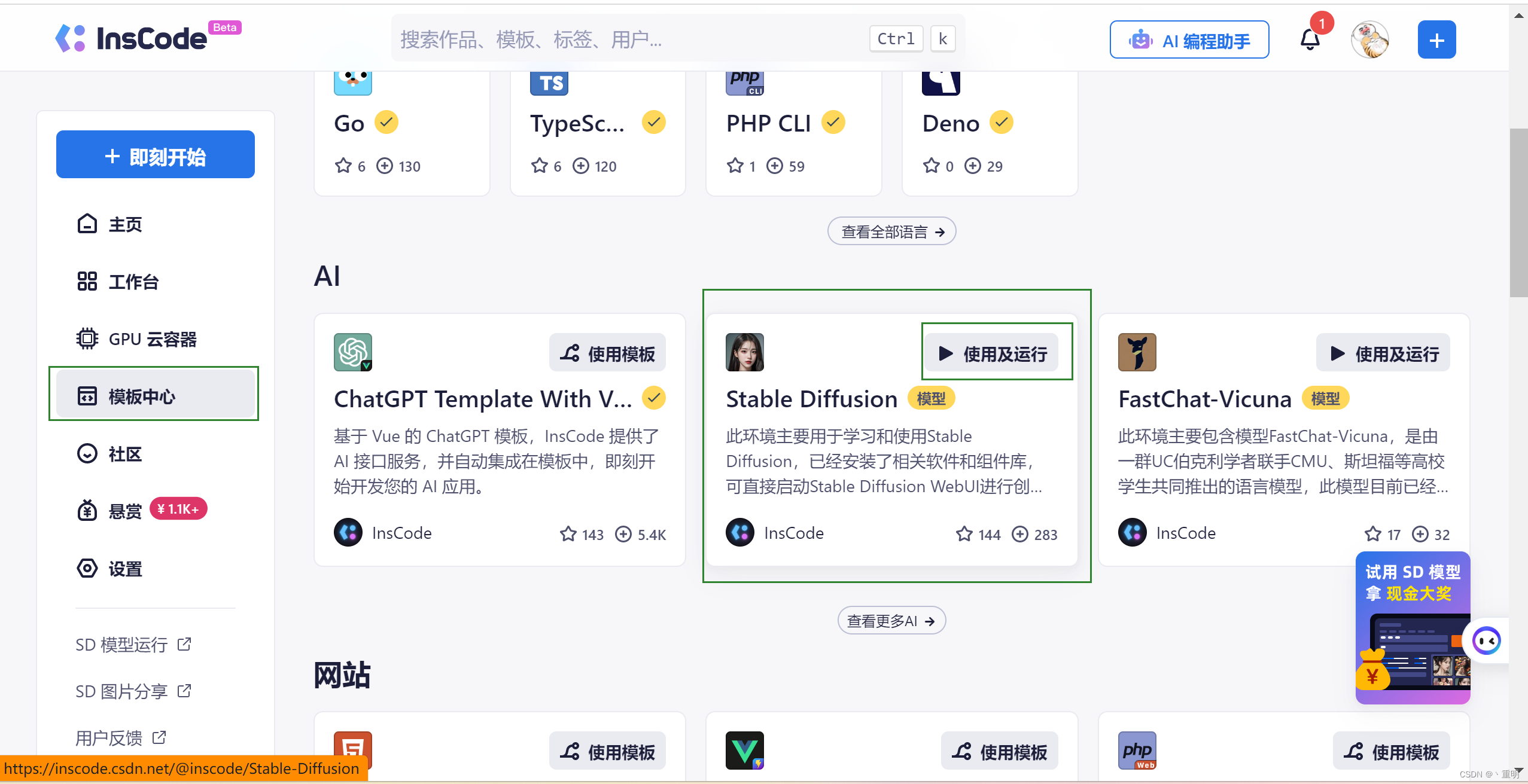Click the ¥1.1K+ bounty badge
This screenshot has height=784, width=1528.
click(178, 509)
